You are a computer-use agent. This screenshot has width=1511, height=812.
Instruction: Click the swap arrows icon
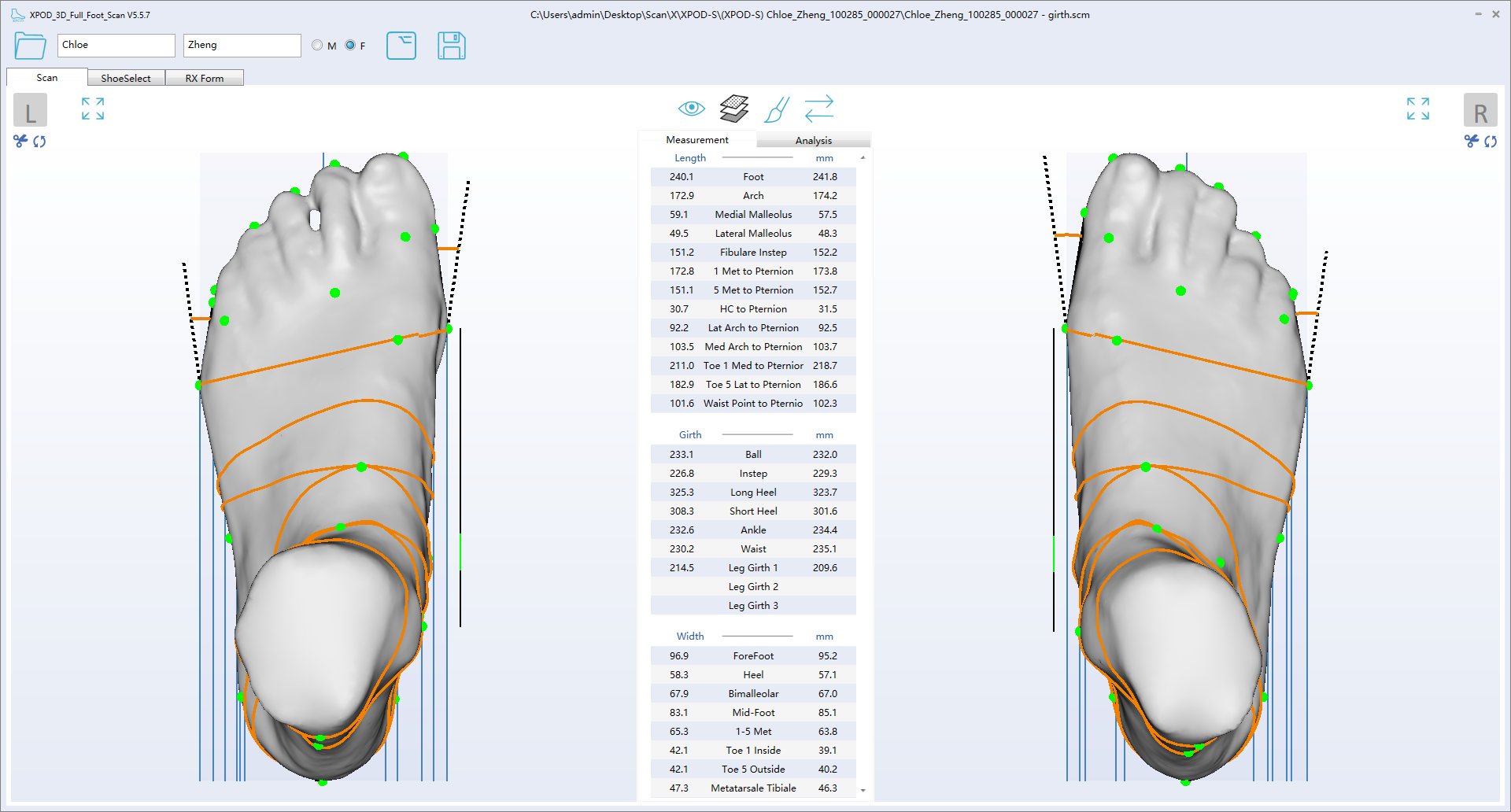click(x=818, y=109)
